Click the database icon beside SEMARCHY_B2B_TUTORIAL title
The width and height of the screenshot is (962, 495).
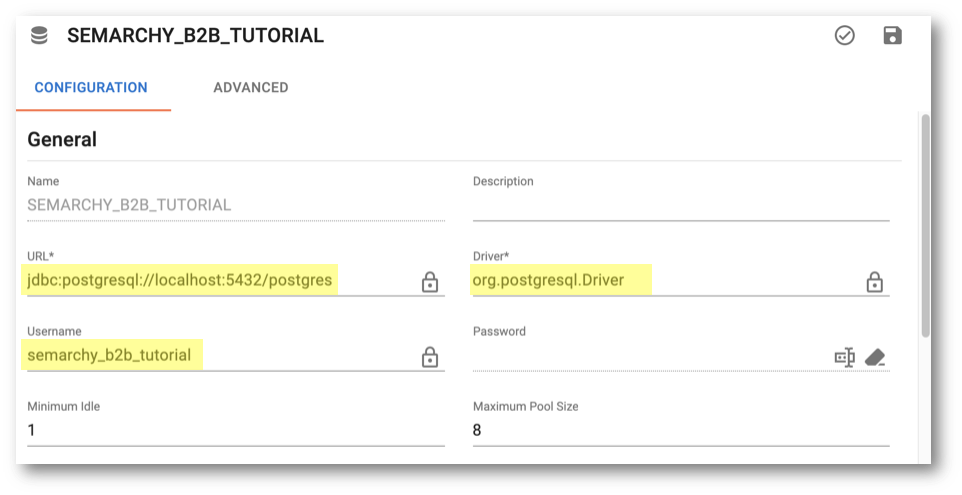click(39, 36)
